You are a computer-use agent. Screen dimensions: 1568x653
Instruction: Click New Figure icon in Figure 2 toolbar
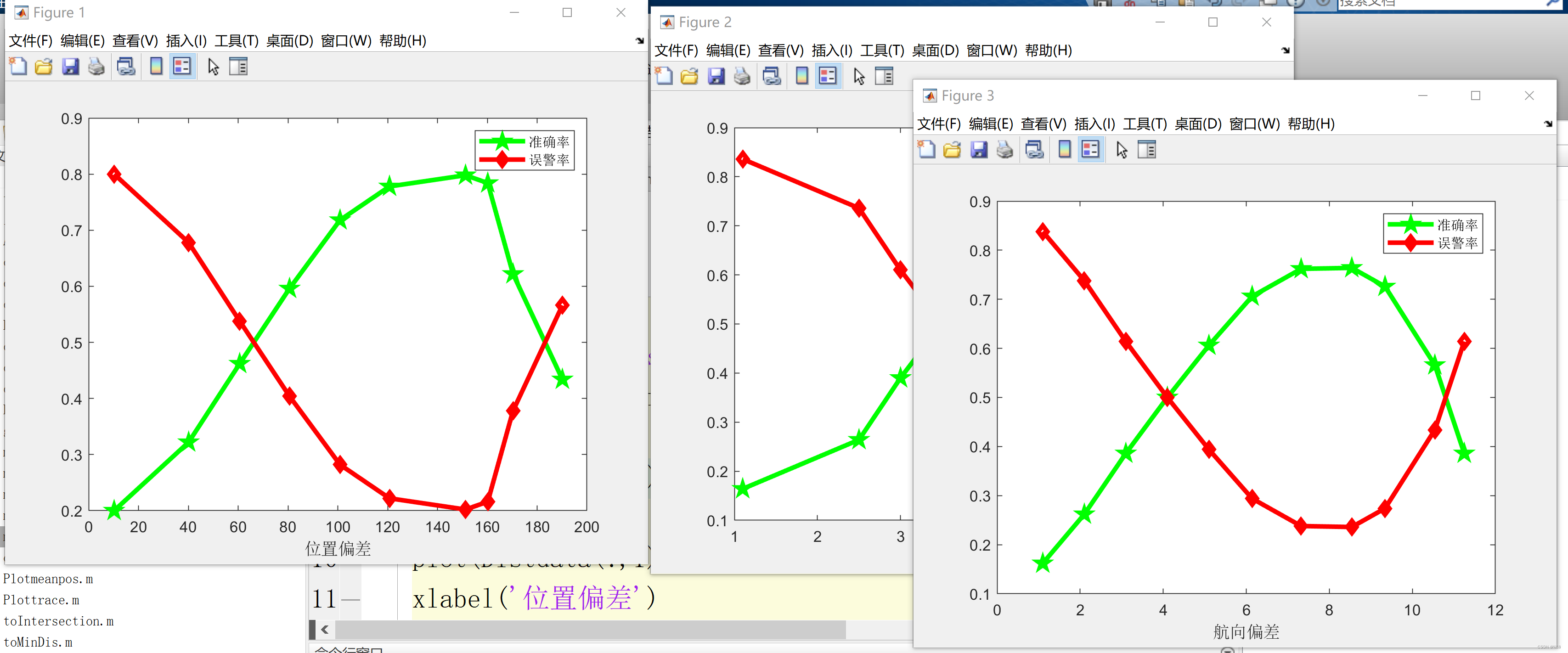(664, 76)
